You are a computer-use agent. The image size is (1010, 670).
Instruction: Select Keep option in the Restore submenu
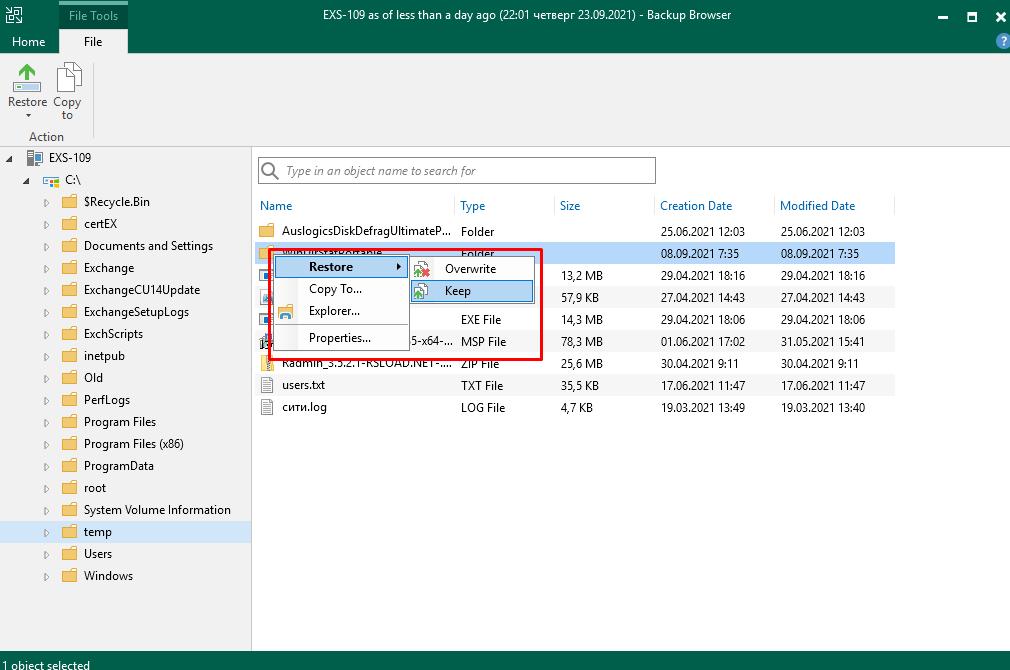coord(457,291)
